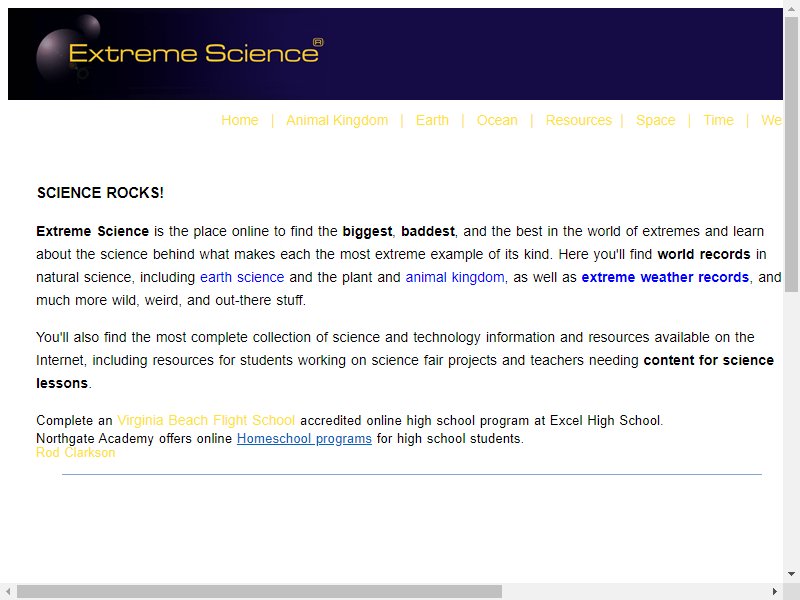Follow the animal kingdom text link
This screenshot has height=600, width=800.
click(x=455, y=277)
